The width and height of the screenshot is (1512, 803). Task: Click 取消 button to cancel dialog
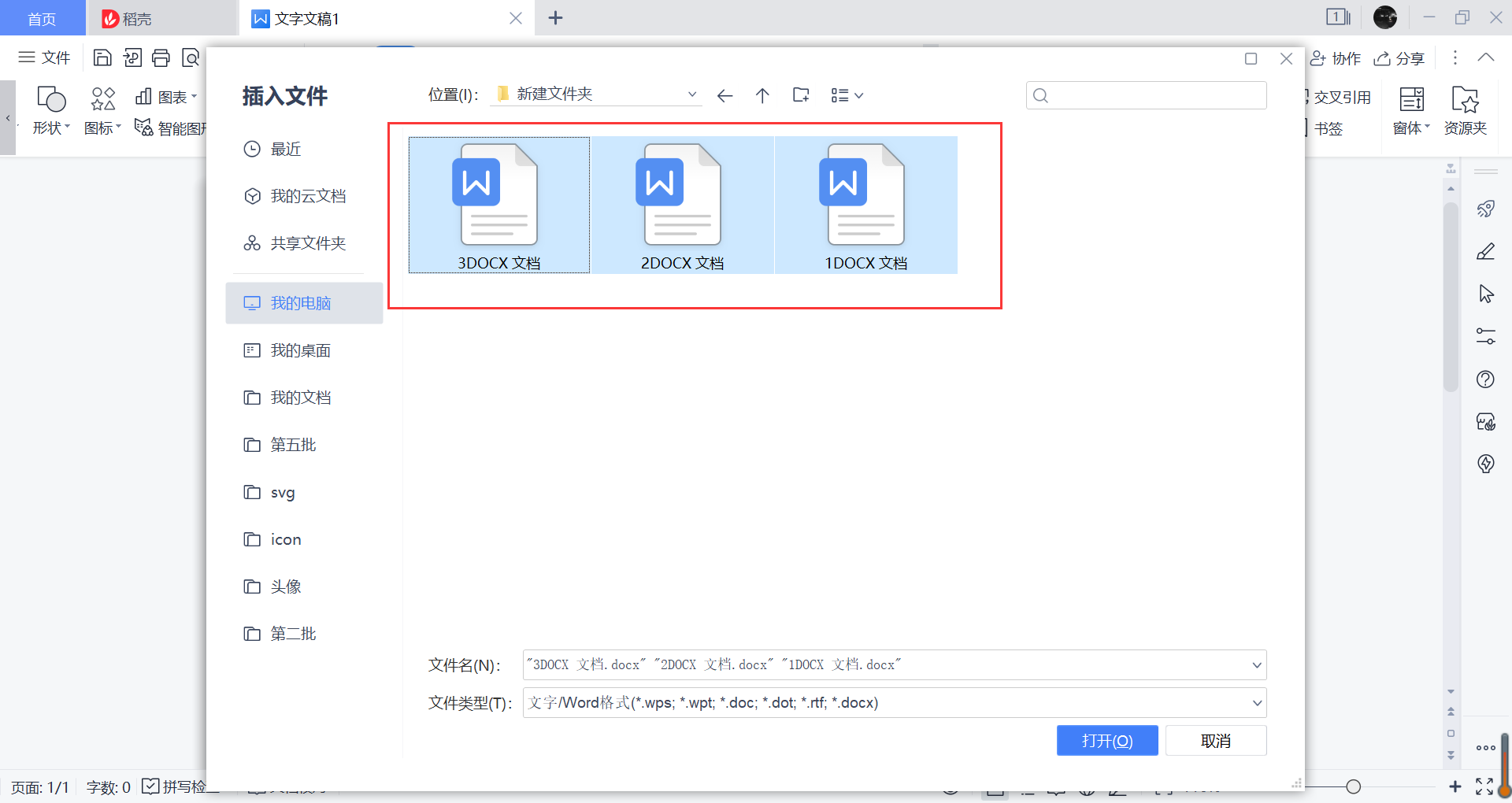point(1215,741)
